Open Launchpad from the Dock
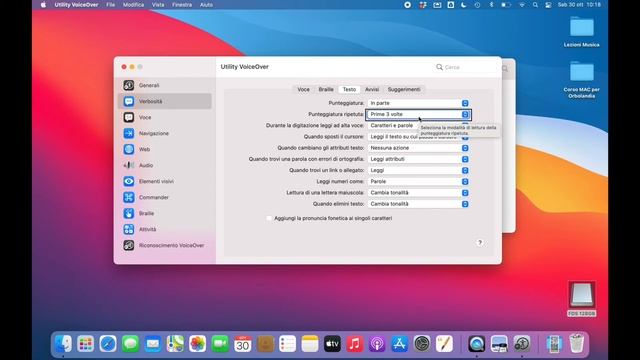The height and width of the screenshot is (360, 640). [x=85, y=344]
